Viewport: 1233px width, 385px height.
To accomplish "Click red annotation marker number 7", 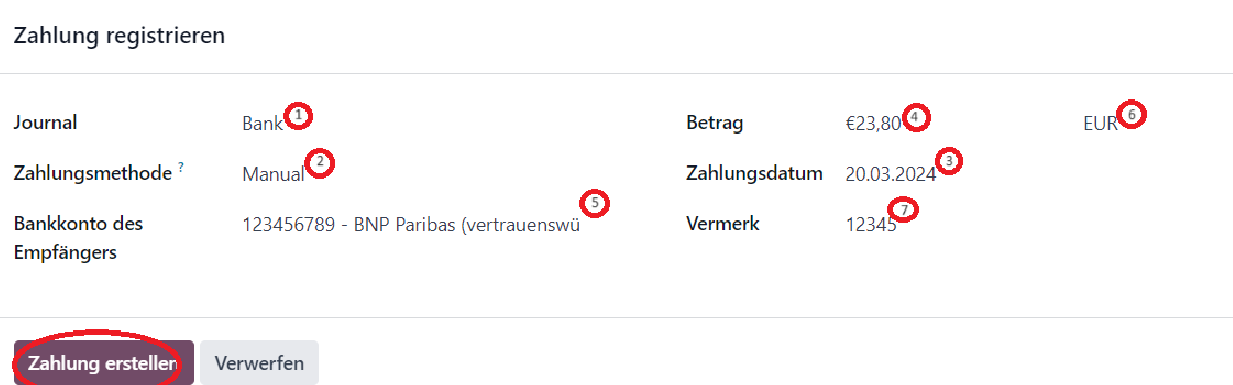I will pos(905,210).
